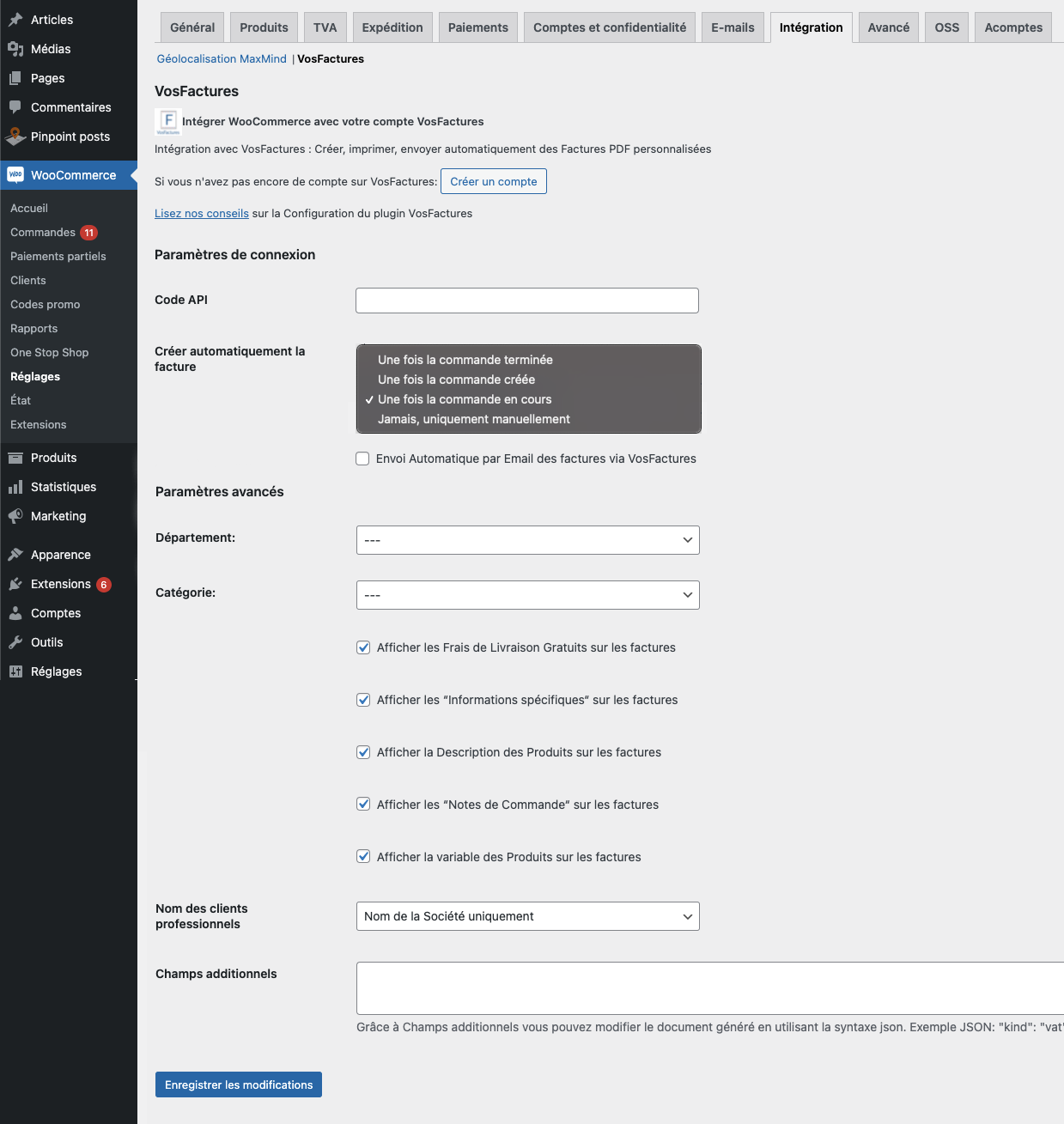Switch to the Expédition tab
The height and width of the screenshot is (1124, 1064).
[x=392, y=27]
